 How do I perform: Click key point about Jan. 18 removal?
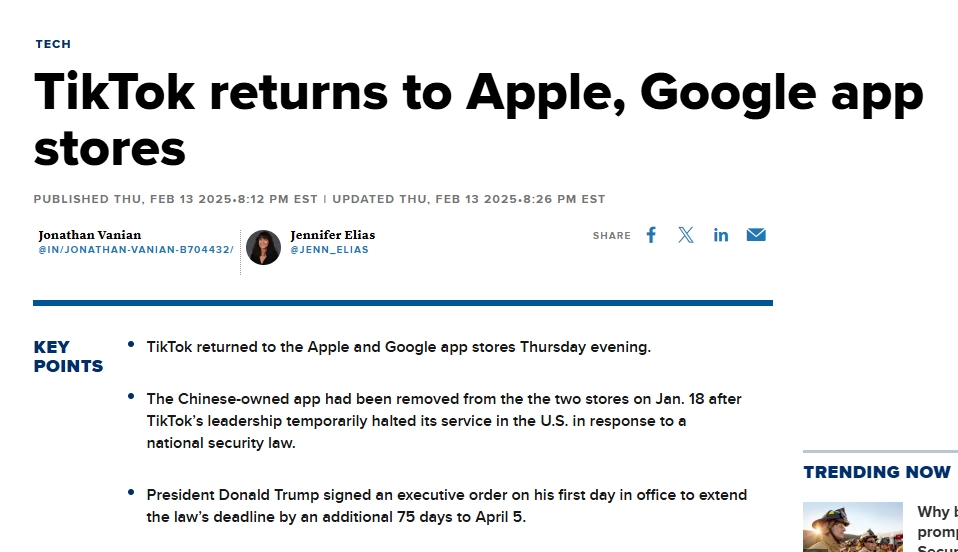(444, 420)
